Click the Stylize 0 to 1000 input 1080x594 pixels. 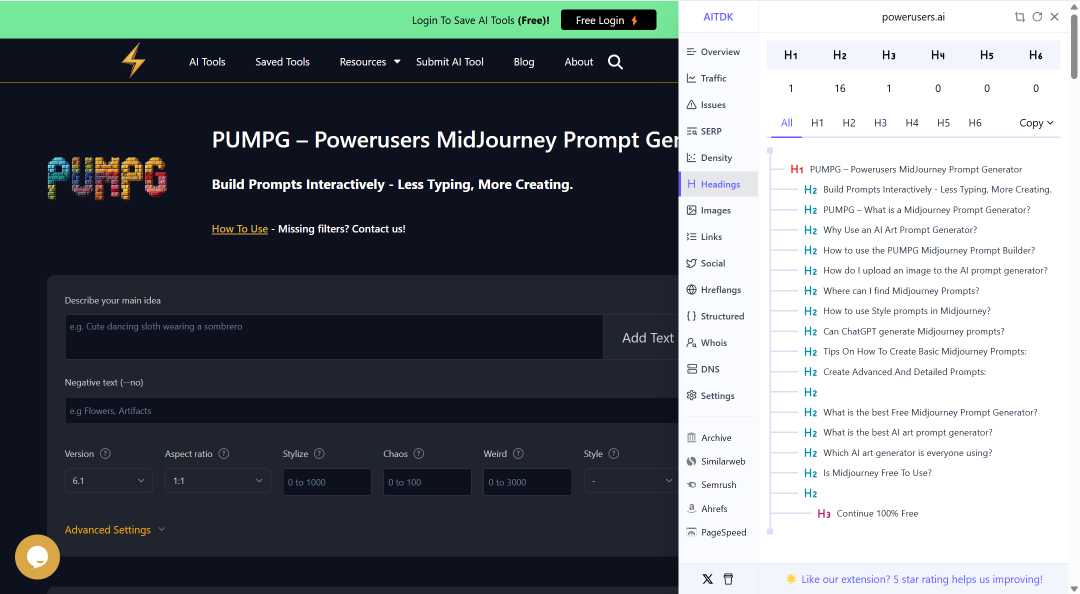coord(327,482)
